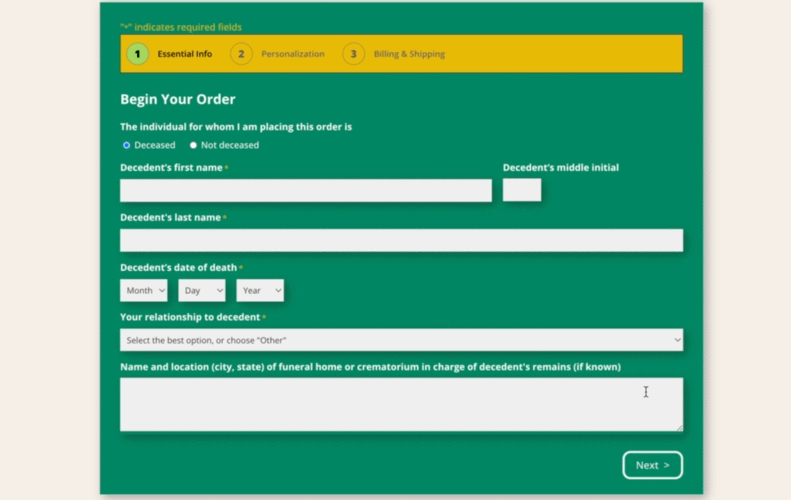Open the Day dropdown
791x500 pixels.
[202, 290]
